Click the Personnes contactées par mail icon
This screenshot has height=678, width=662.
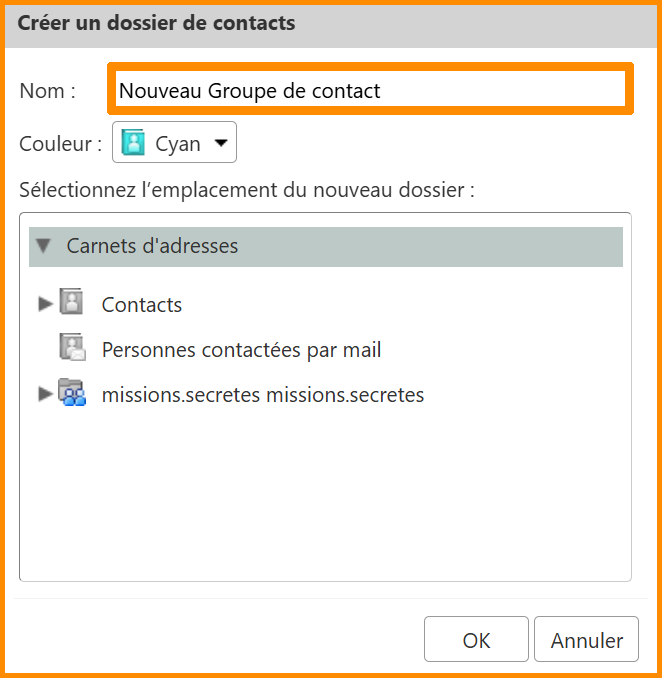pos(72,348)
